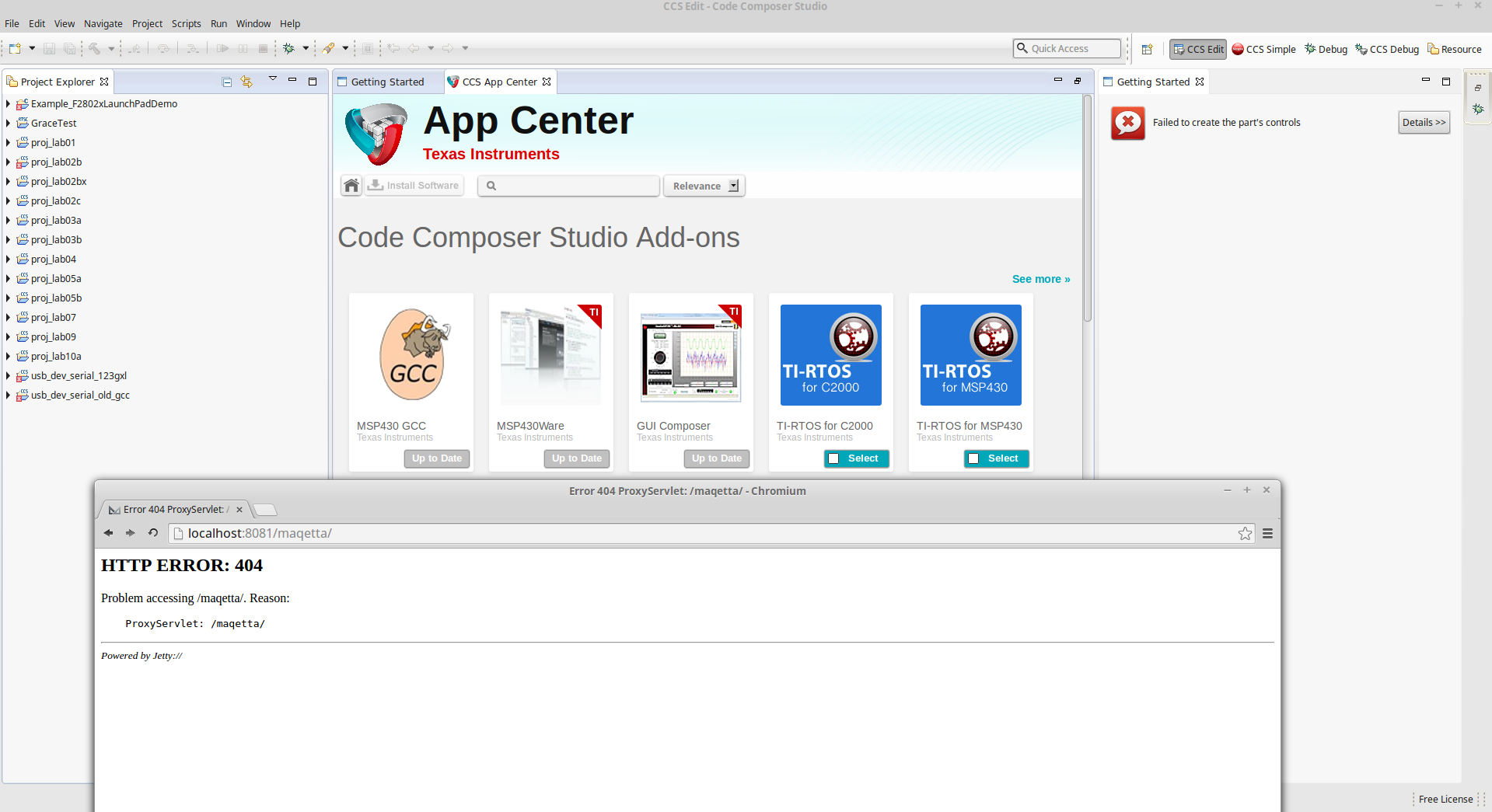Collapse all in Project Explorer
Viewport: 1492px width, 812px height.
pyautogui.click(x=226, y=82)
